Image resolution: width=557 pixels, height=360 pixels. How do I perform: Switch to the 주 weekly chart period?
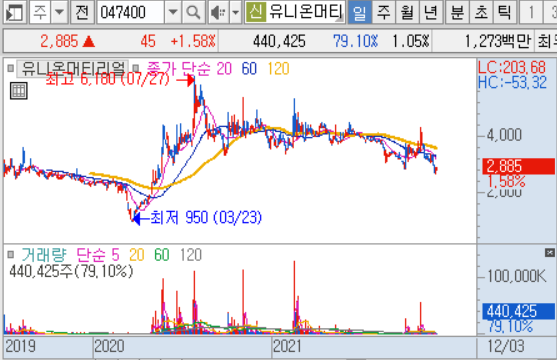pyautogui.click(x=383, y=12)
